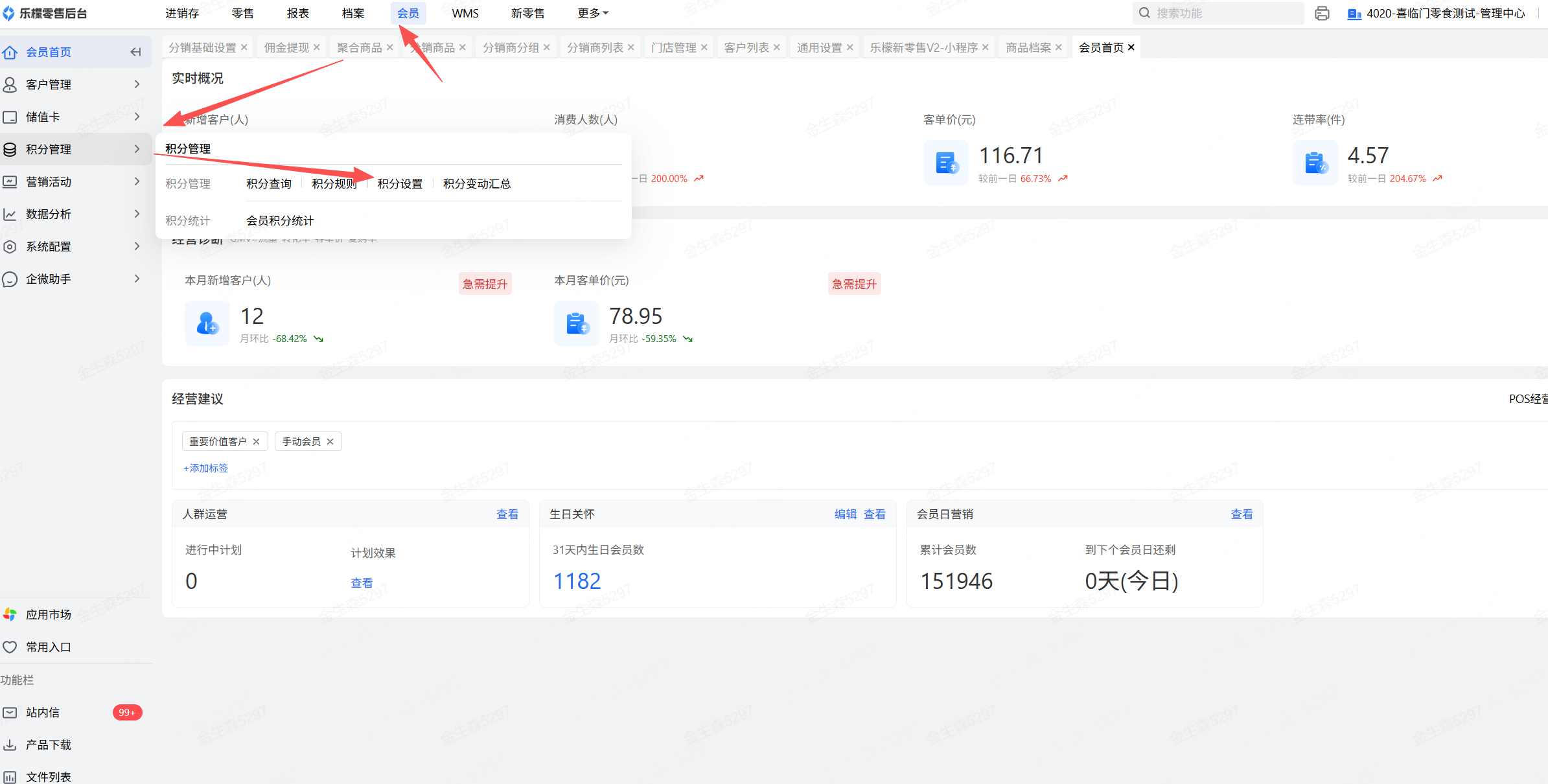Click 积分设置 in the popup menu

point(400,183)
